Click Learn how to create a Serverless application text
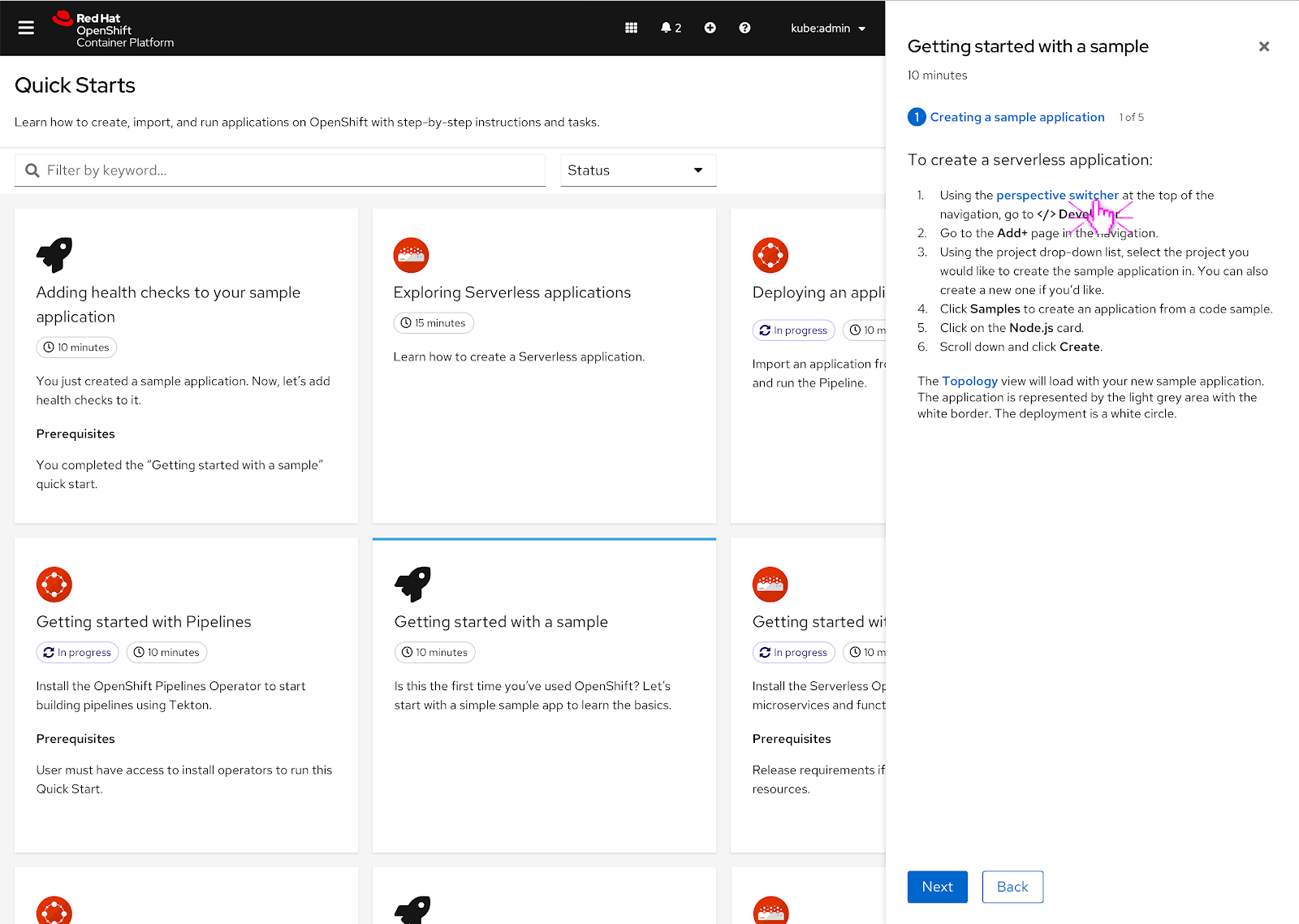Screen dimensions: 1299x924 point(519,357)
